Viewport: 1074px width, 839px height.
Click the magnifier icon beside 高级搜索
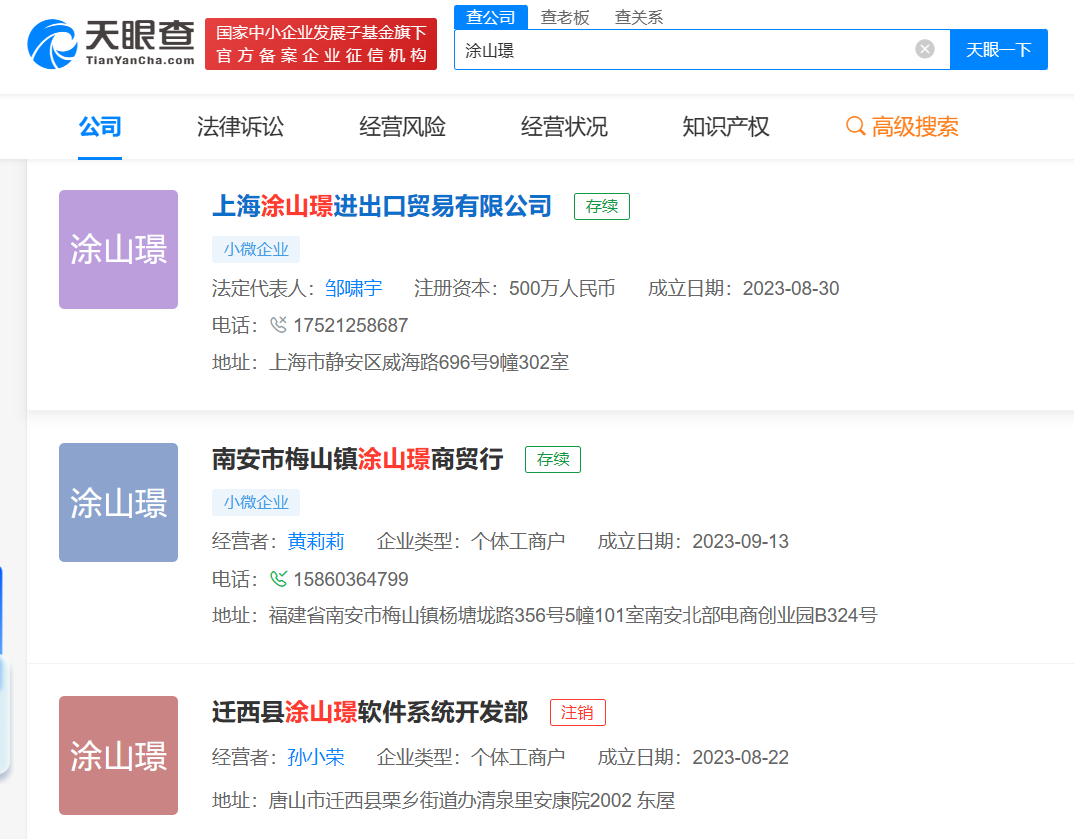click(855, 127)
